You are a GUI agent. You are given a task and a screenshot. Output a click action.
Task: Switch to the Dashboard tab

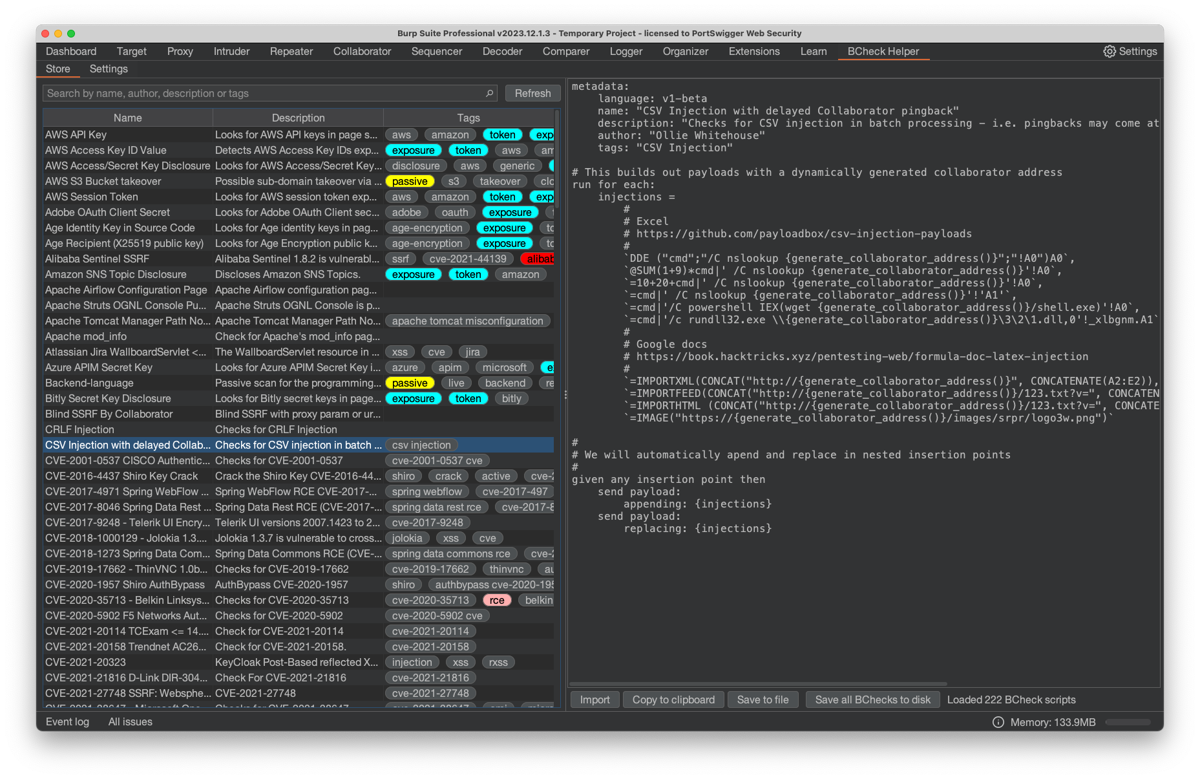tap(71, 51)
